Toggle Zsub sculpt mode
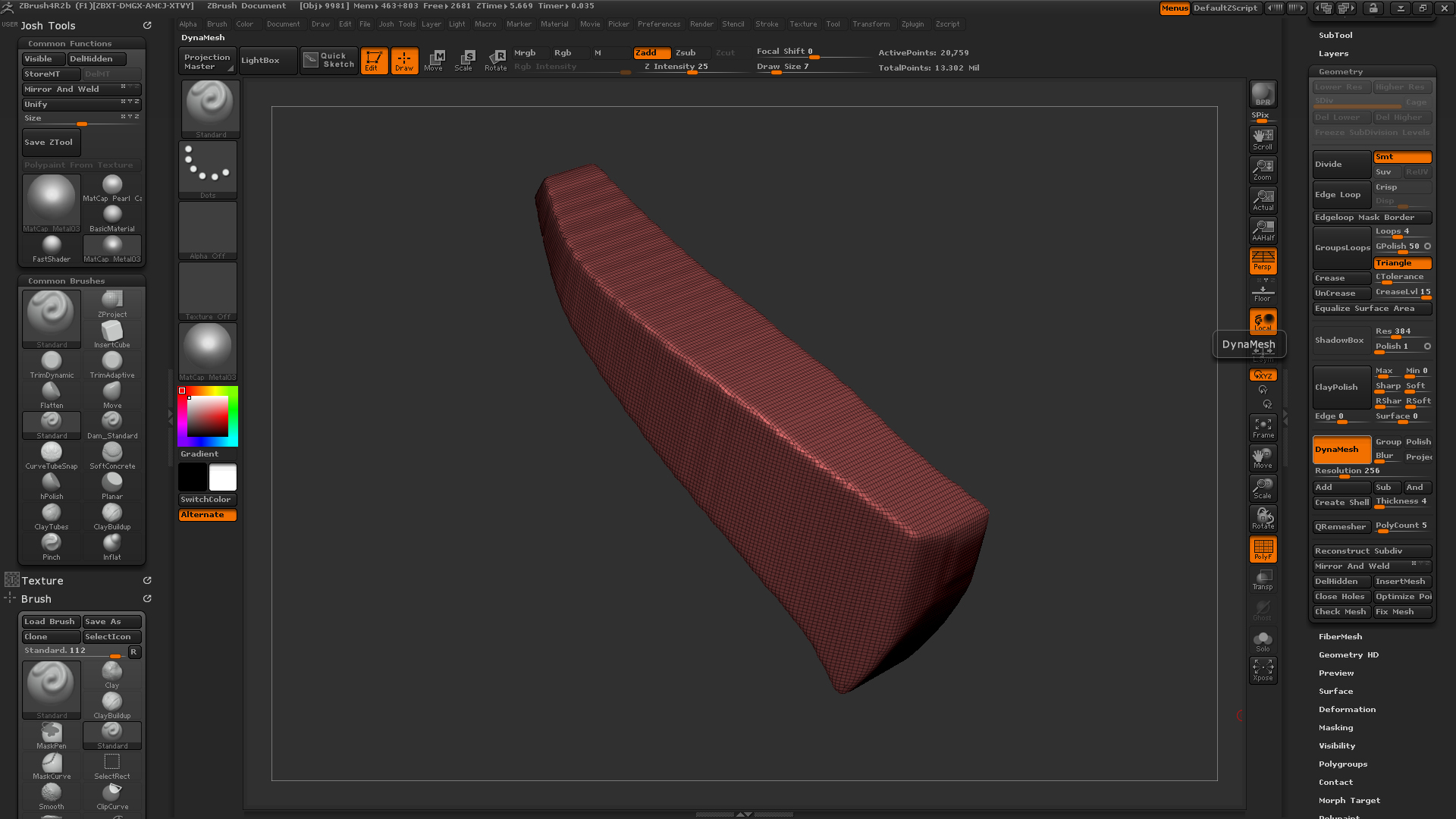The height and width of the screenshot is (819, 1456). [691, 53]
